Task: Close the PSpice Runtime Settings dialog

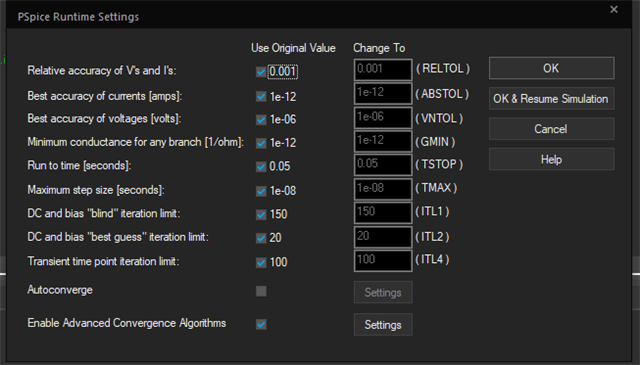Action: click(x=613, y=9)
